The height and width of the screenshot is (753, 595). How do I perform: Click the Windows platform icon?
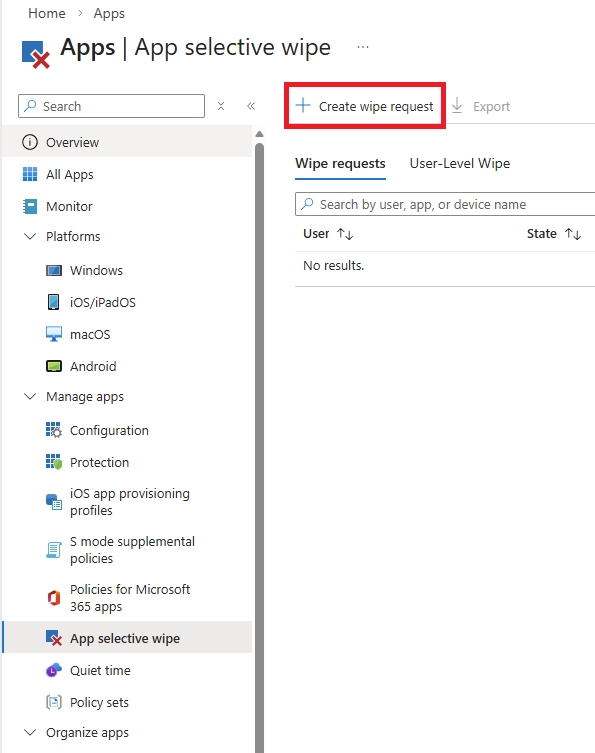click(54, 270)
